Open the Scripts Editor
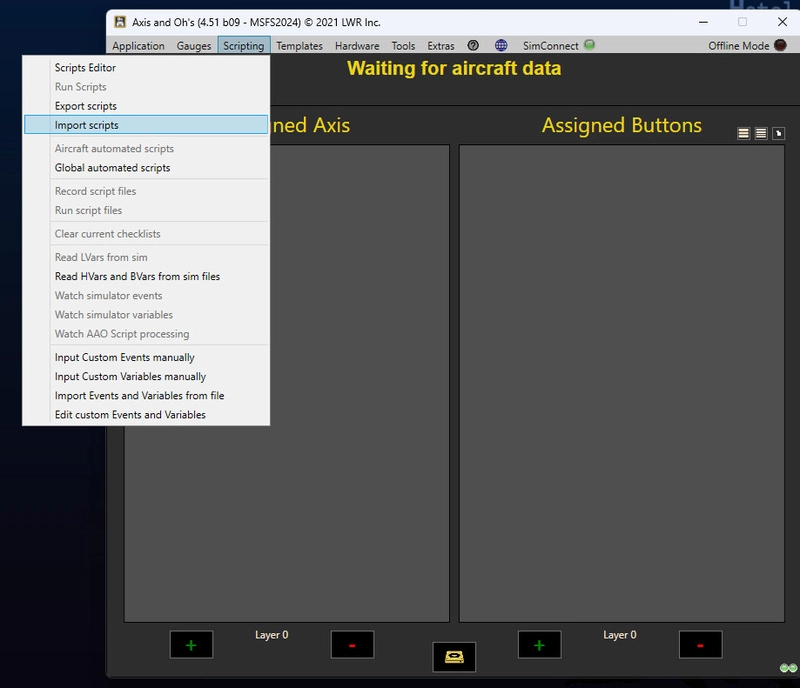 point(84,68)
